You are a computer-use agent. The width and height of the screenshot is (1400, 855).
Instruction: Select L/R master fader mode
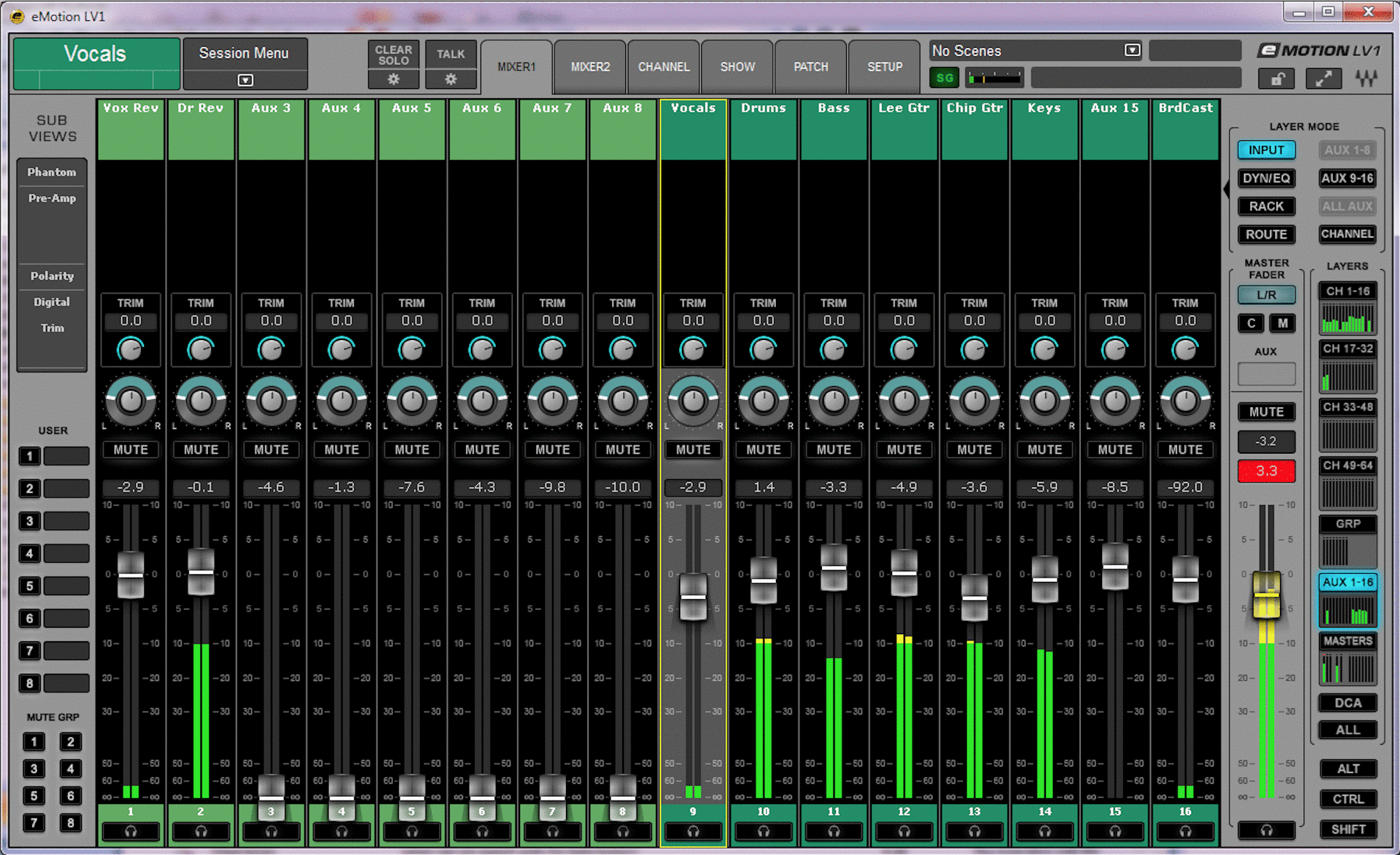1267,295
